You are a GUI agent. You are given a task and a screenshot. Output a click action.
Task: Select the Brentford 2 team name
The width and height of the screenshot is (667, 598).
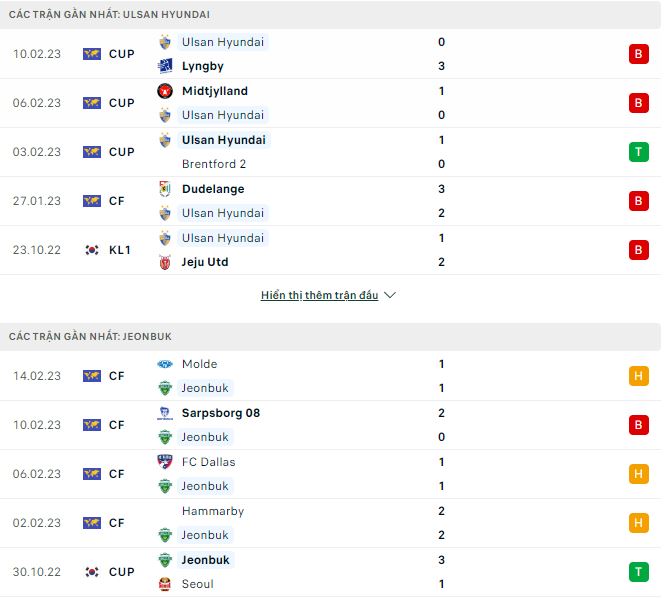point(214,164)
